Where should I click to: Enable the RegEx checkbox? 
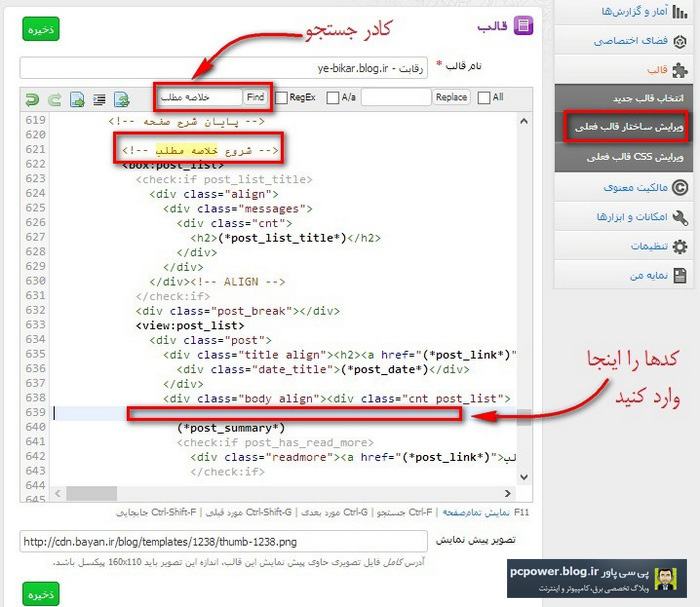(x=280, y=98)
